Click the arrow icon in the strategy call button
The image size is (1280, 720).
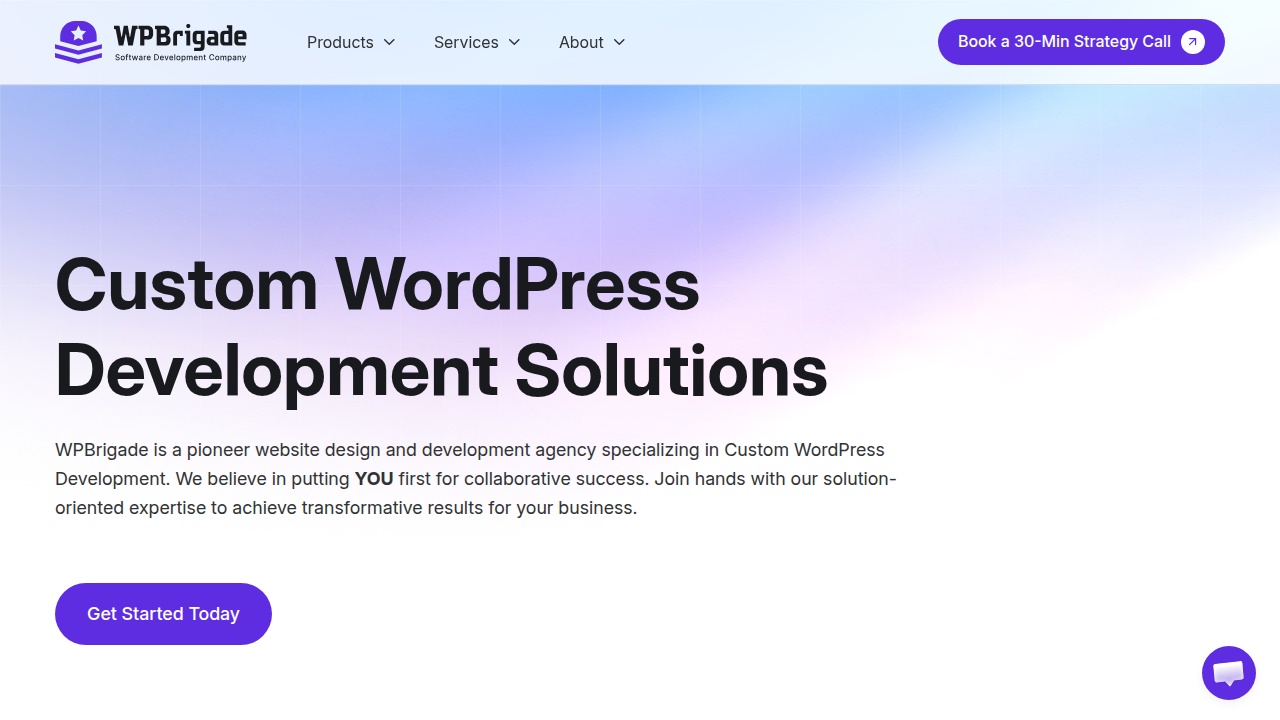point(1193,42)
